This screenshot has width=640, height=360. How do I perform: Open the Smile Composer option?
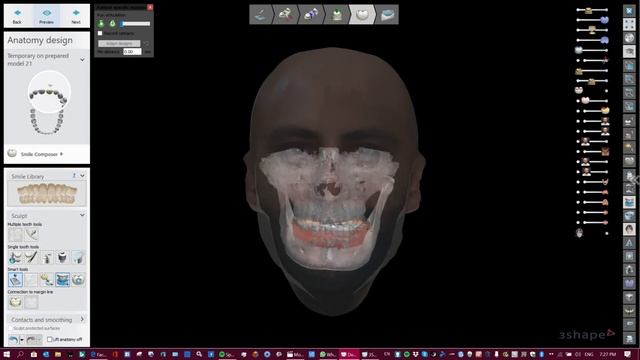tap(35, 154)
